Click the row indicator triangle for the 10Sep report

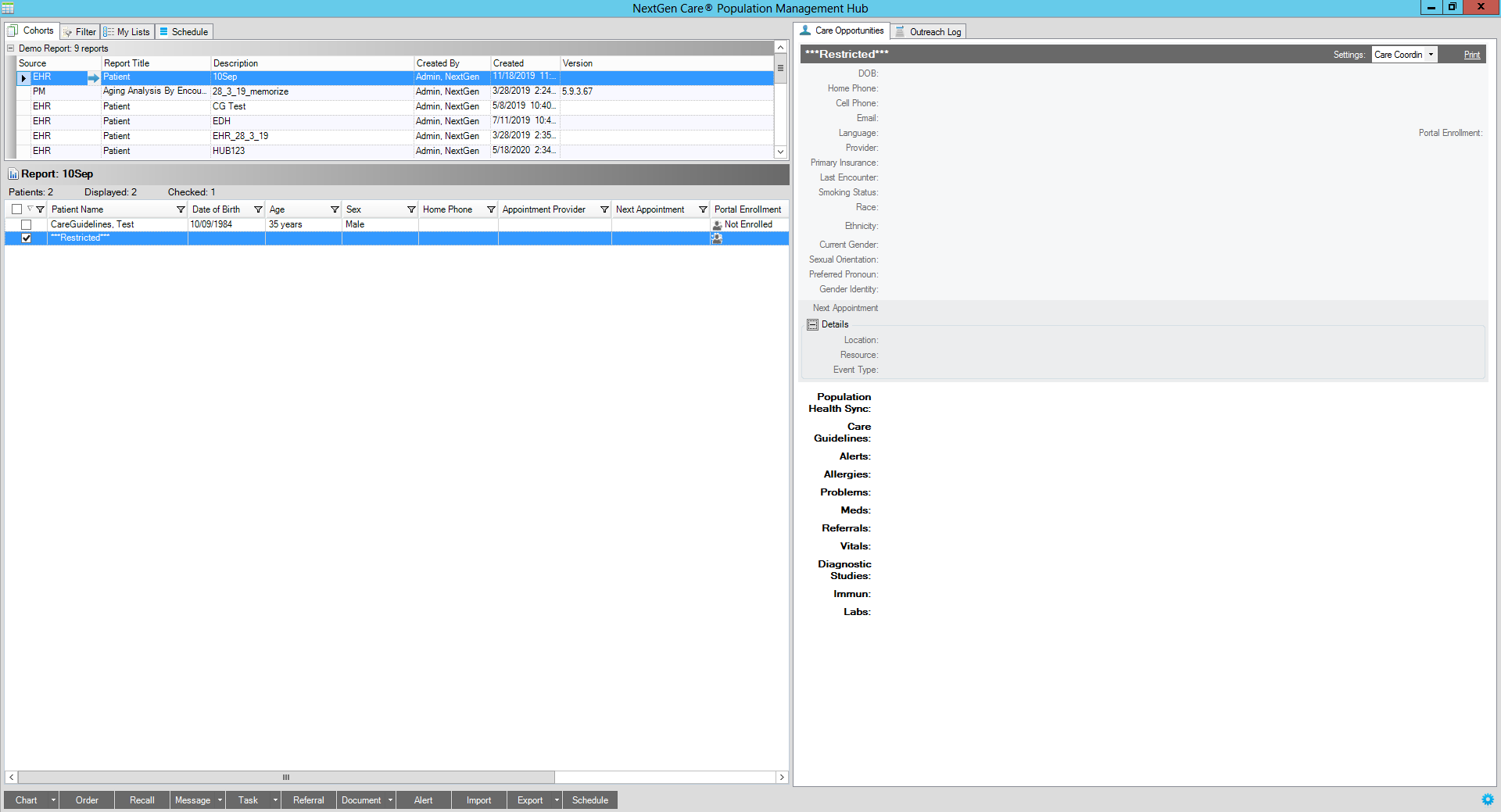click(x=23, y=78)
